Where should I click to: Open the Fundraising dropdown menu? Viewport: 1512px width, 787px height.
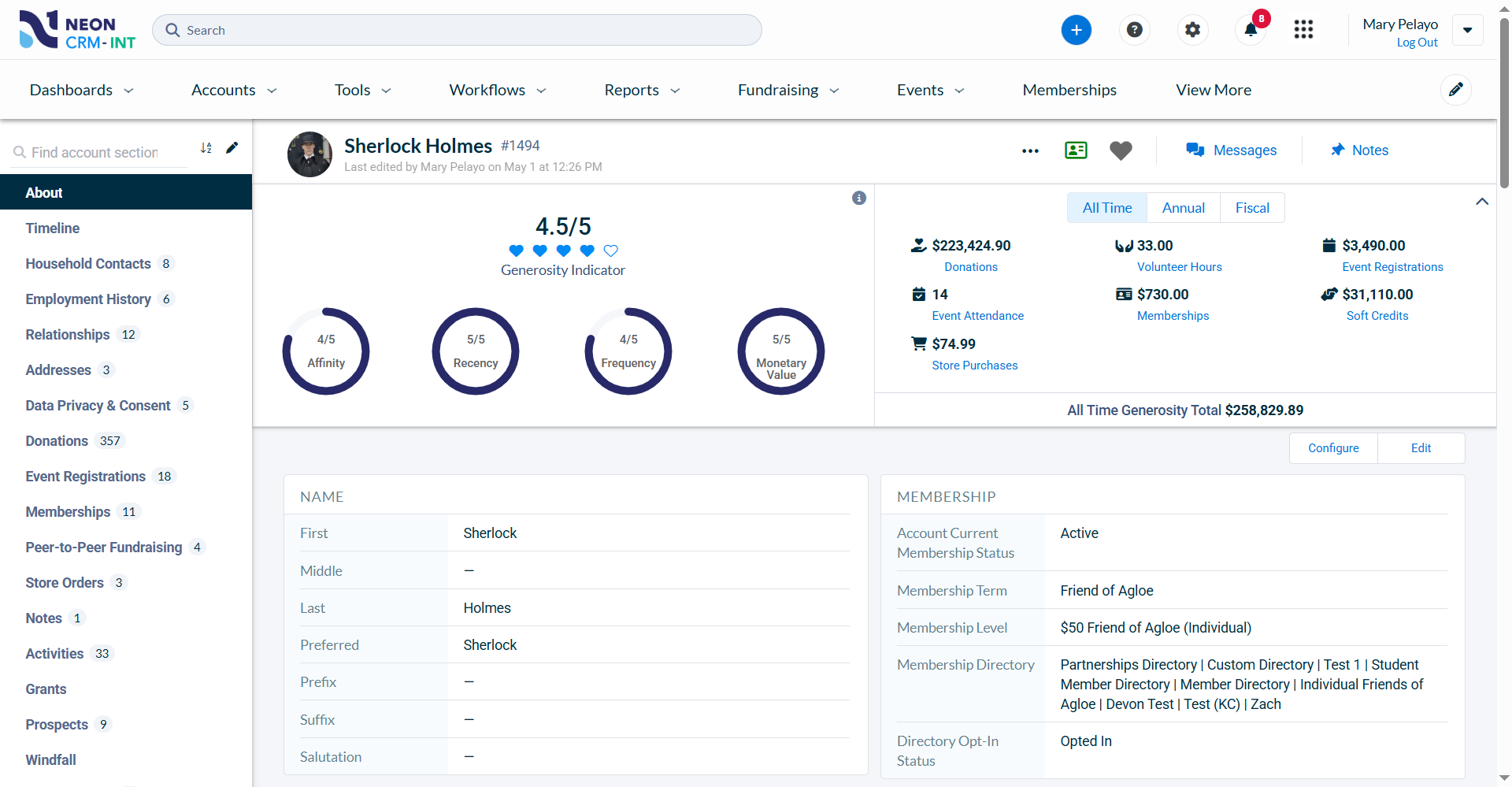[787, 90]
